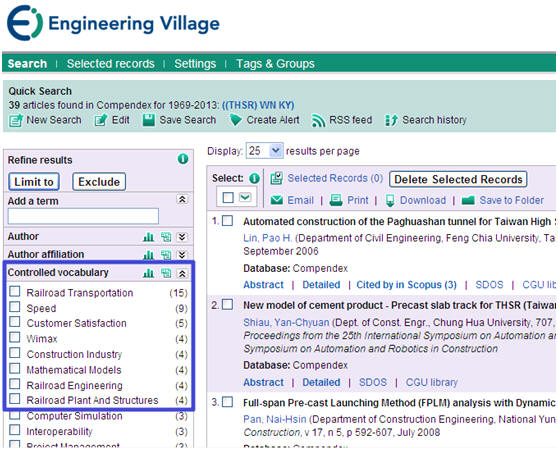
Task: Expand the Author affiliation facet
Action: click(x=182, y=255)
